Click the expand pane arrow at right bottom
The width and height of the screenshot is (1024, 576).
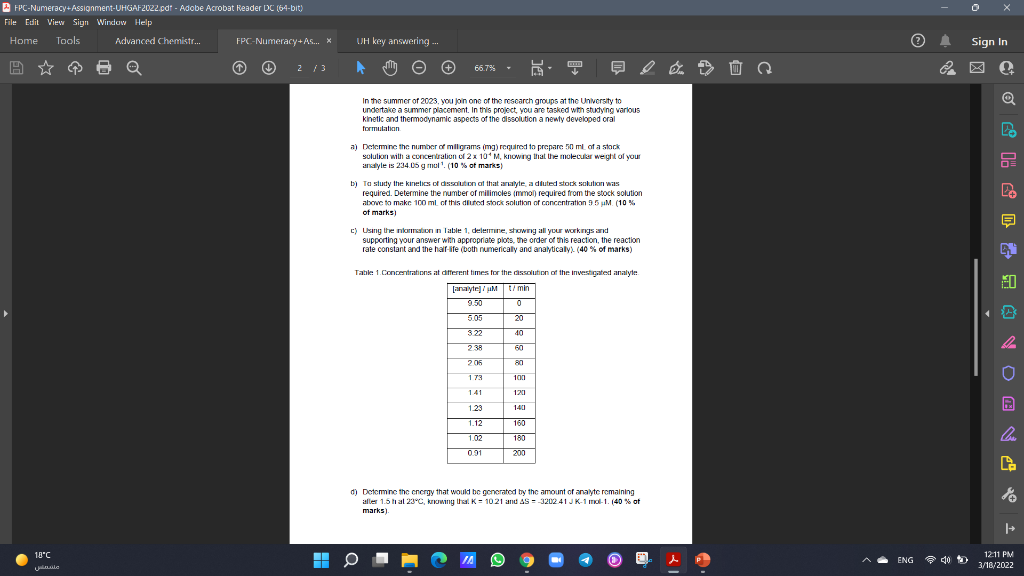pos(1010,528)
